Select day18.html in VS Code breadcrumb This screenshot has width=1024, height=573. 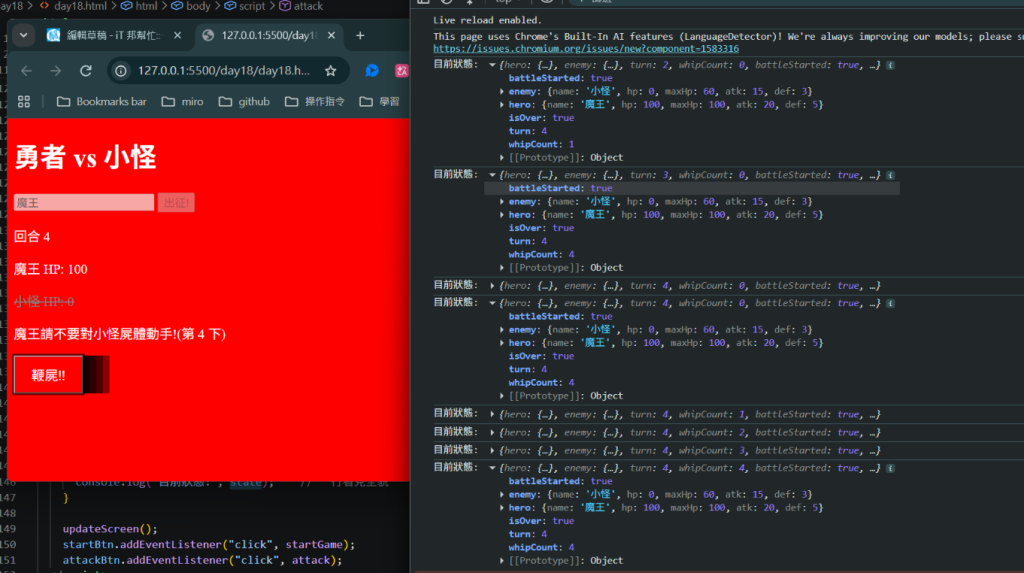[74, 6]
